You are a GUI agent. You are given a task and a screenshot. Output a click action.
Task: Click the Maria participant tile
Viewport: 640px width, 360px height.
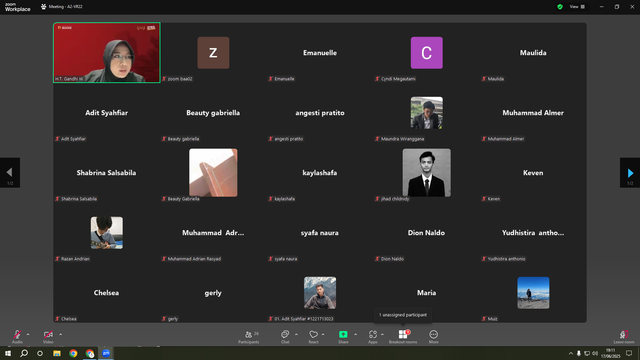click(x=427, y=293)
